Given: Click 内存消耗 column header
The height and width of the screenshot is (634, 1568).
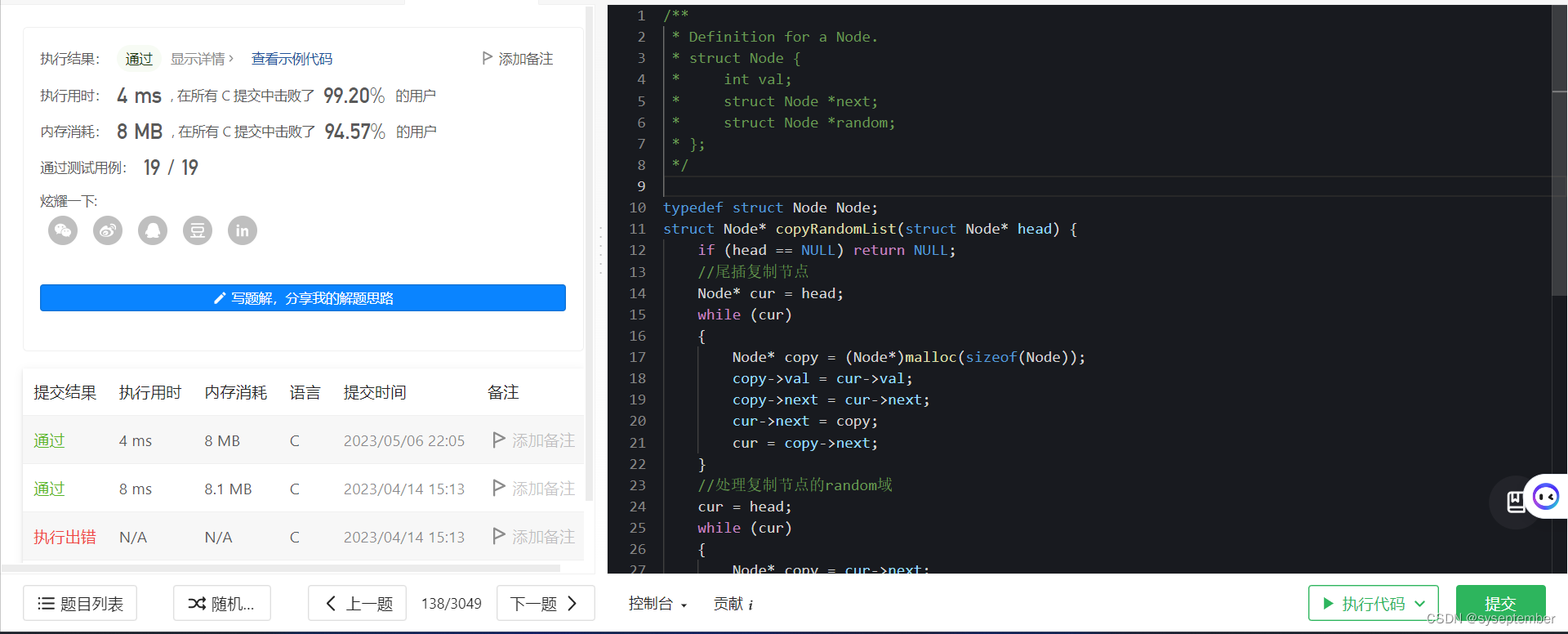Looking at the screenshot, I should click(x=236, y=392).
